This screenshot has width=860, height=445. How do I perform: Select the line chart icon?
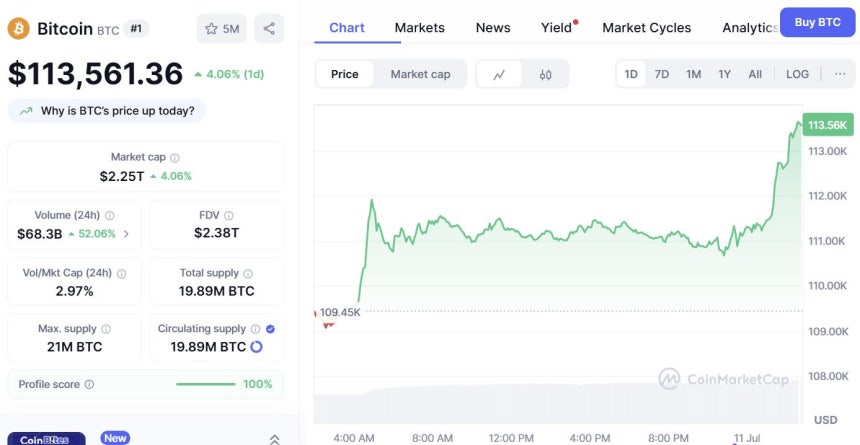(499, 74)
